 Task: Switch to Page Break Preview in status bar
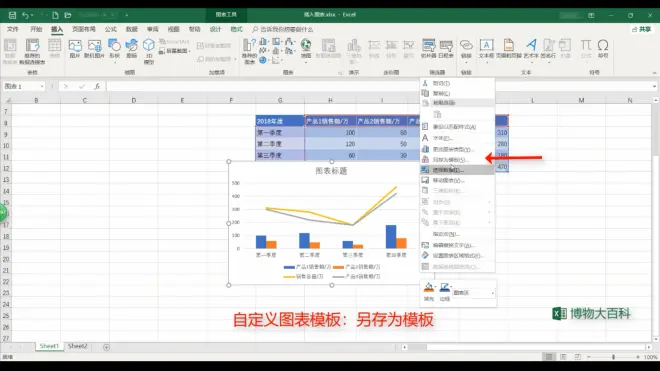(578, 357)
